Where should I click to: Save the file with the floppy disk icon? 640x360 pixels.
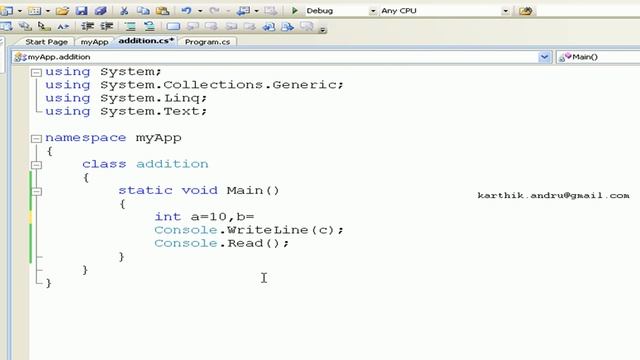coord(82,11)
